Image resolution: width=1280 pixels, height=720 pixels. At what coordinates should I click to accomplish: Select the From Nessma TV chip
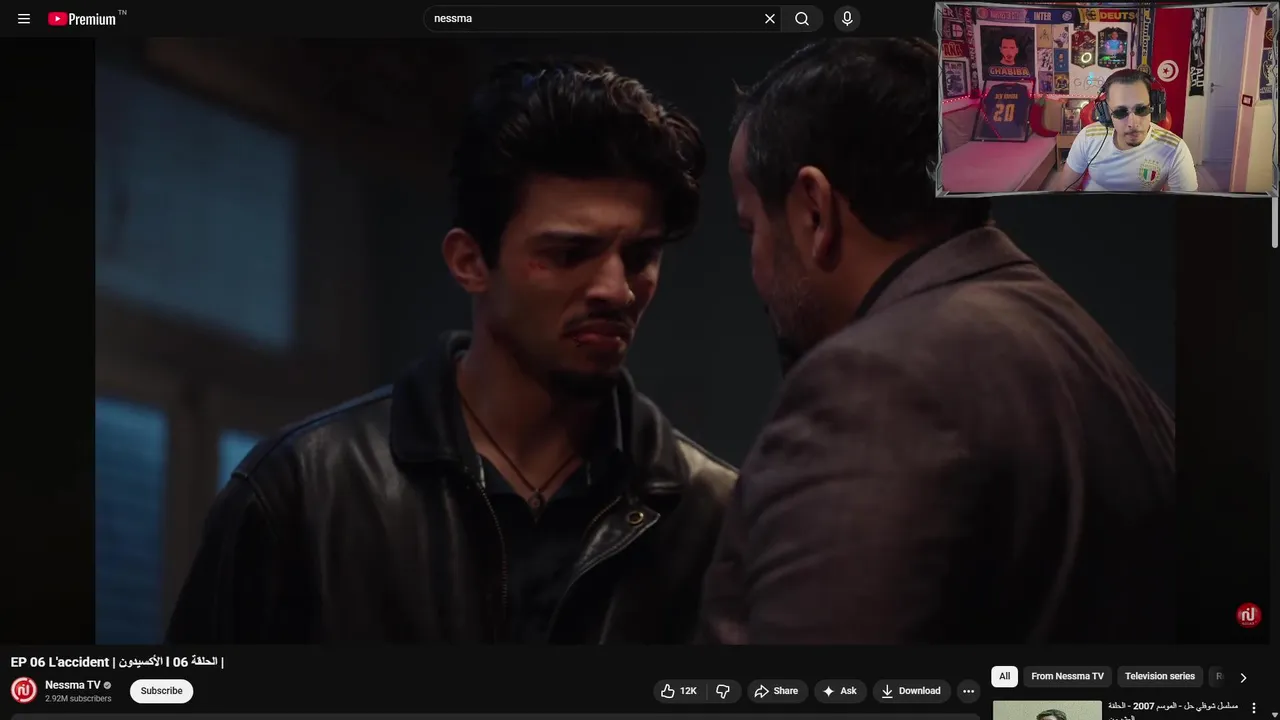[x=1067, y=676]
